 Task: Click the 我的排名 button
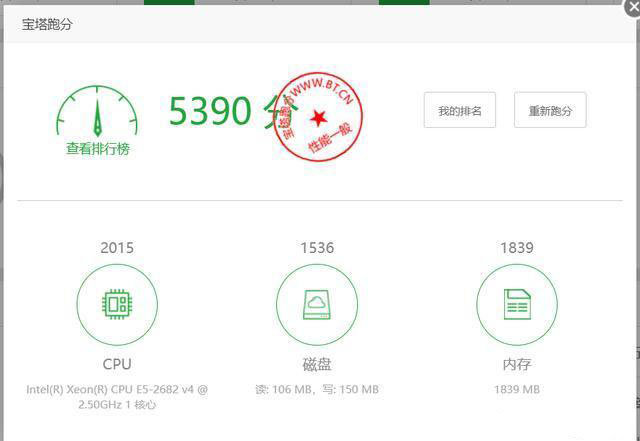460,110
